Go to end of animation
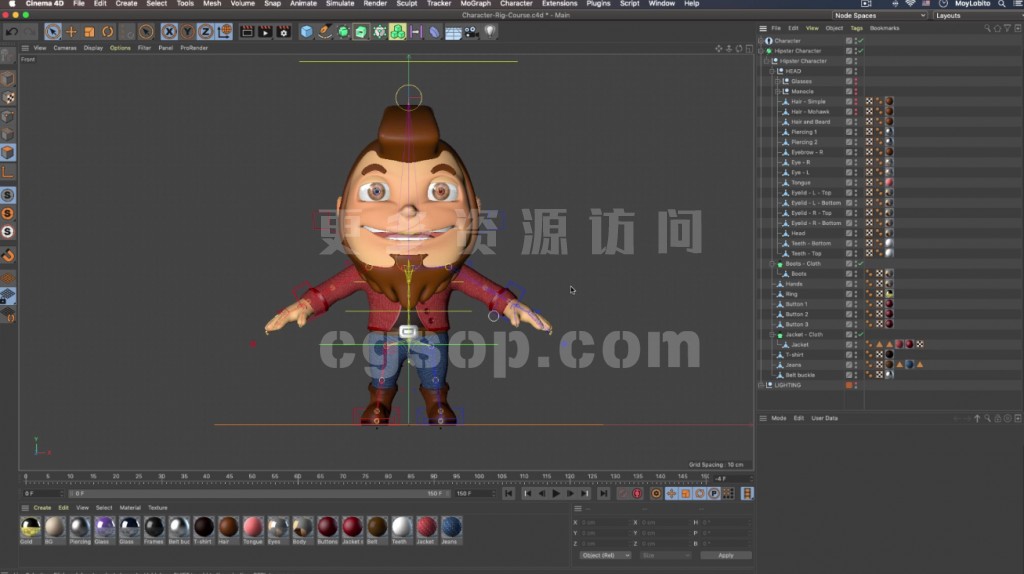Image resolution: width=1024 pixels, height=574 pixels. pos(604,494)
